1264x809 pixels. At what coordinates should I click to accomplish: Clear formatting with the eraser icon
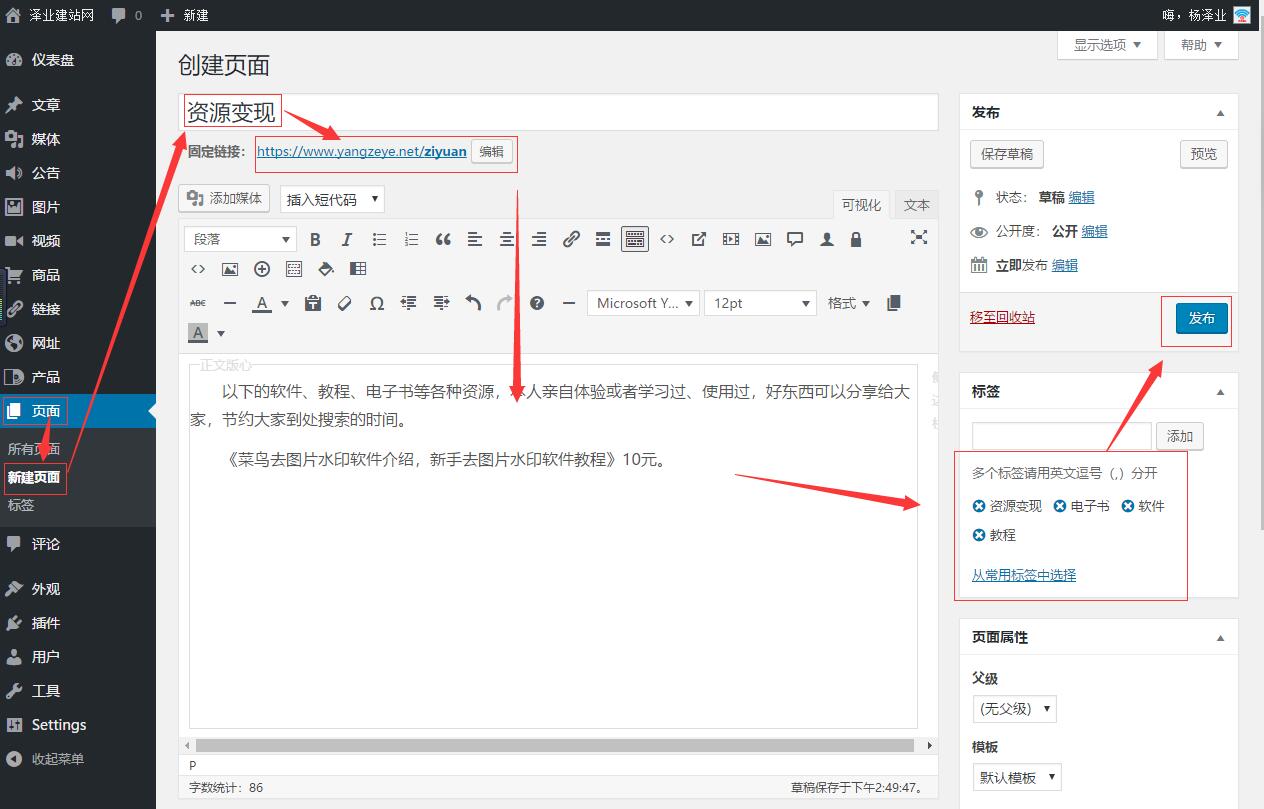click(345, 303)
